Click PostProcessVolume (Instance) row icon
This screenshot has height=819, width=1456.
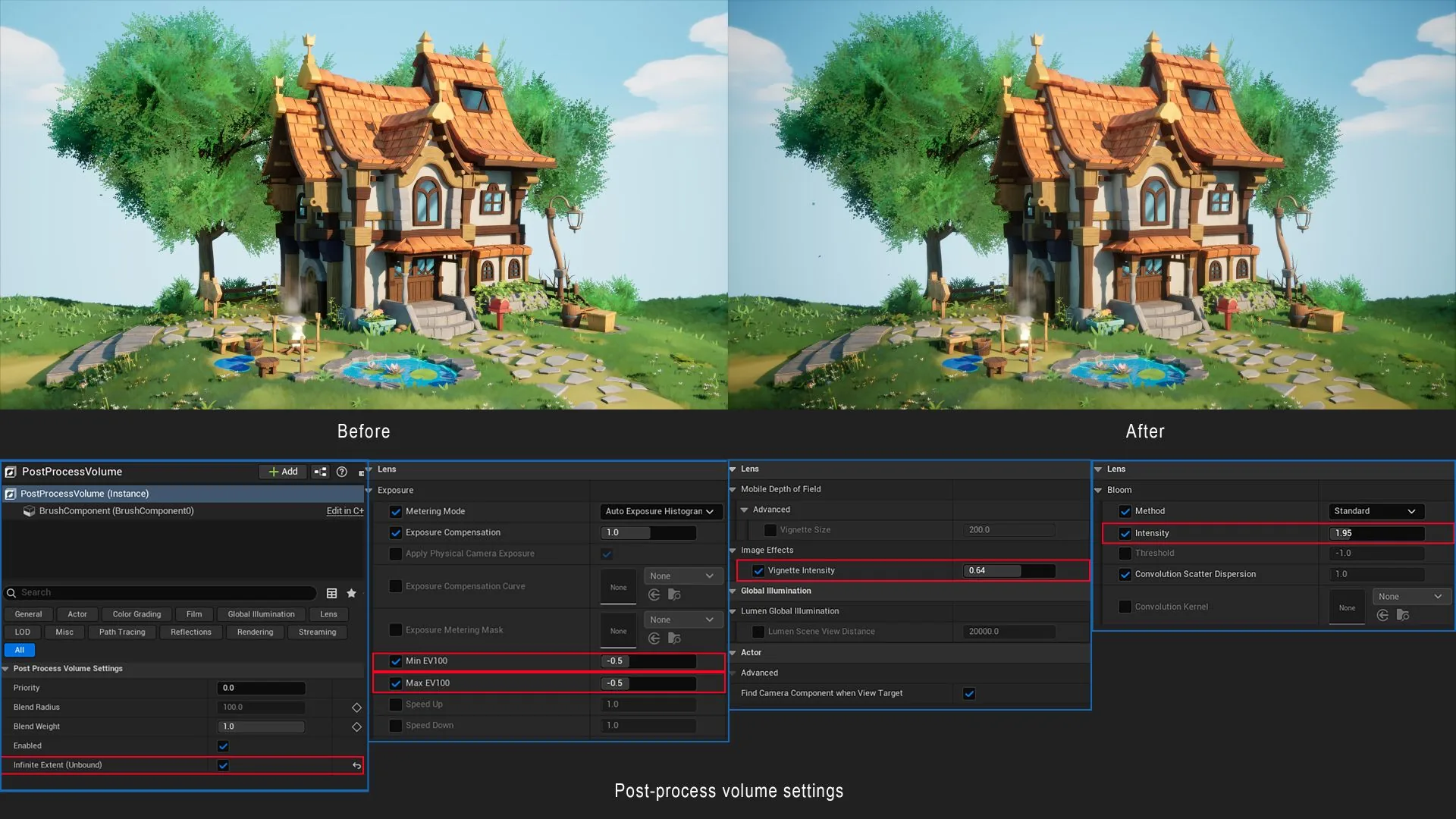(x=11, y=494)
